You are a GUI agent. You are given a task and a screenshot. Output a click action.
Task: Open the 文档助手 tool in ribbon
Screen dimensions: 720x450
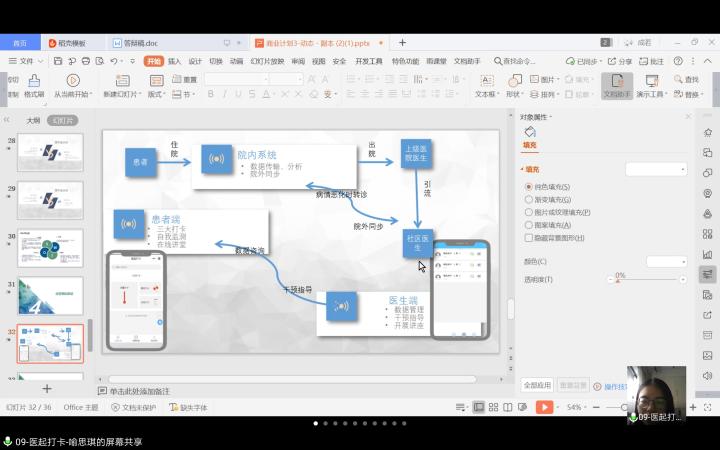[617, 86]
